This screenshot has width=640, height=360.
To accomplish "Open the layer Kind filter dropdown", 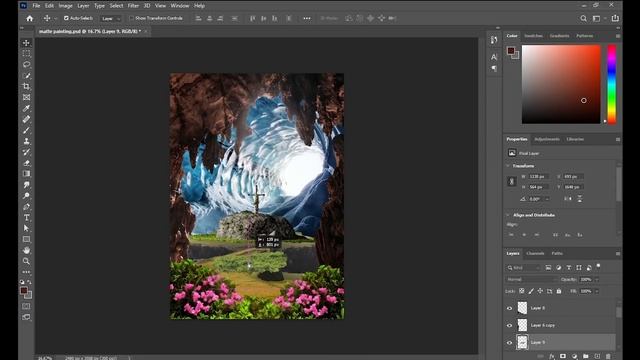I will click(524, 268).
